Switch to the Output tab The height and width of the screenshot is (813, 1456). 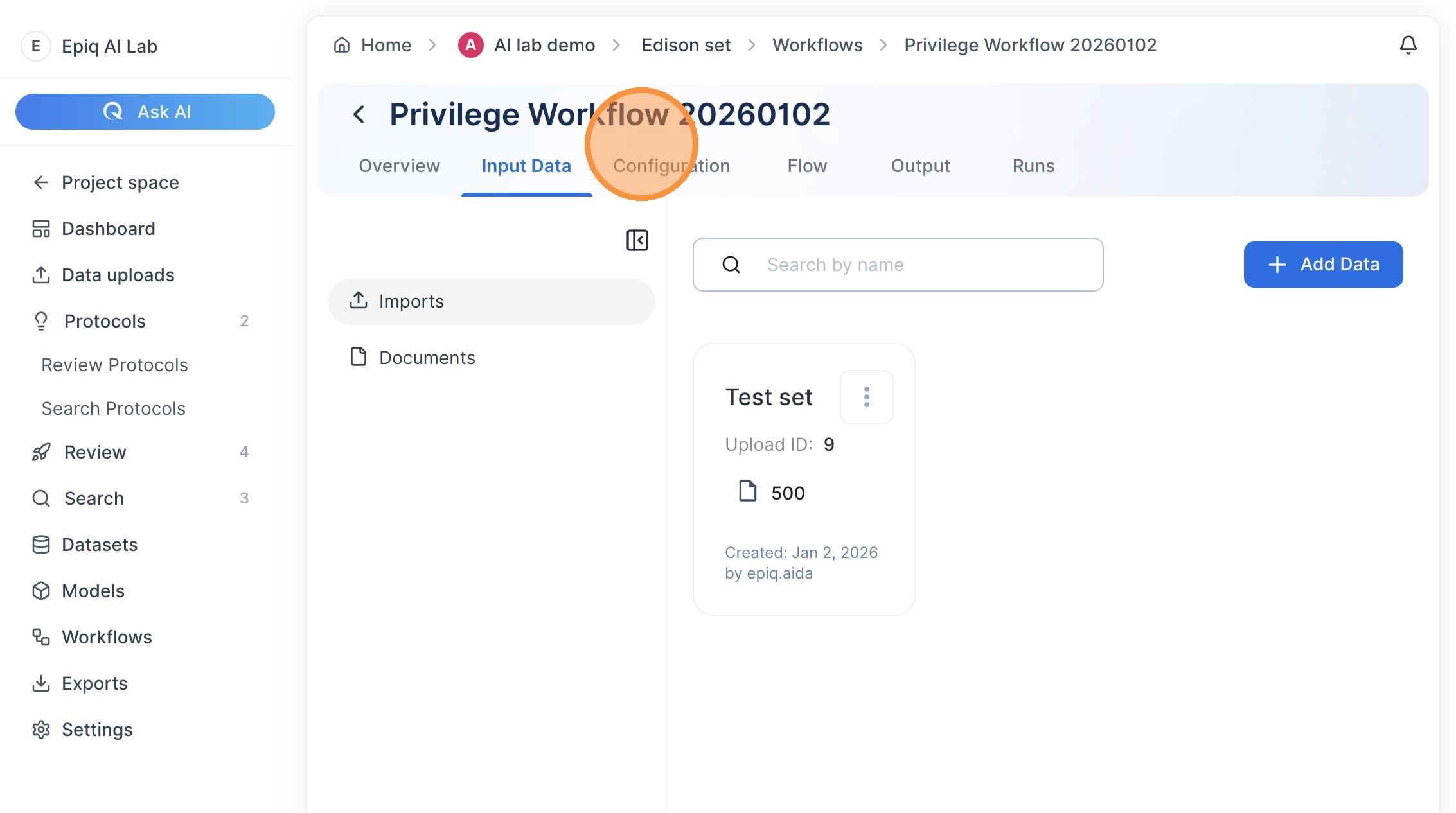920,166
